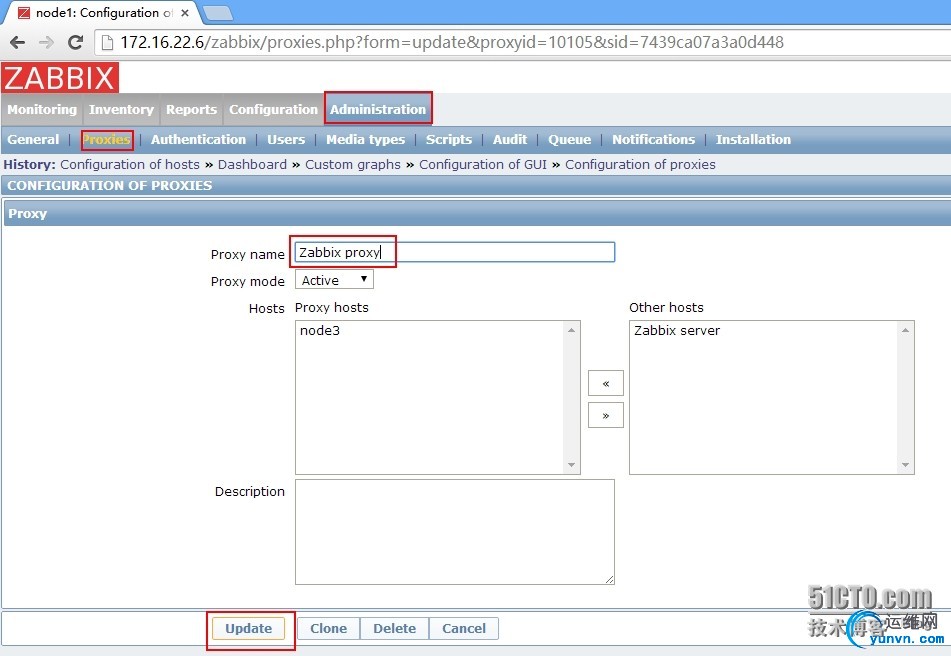
Task: Go to Authentication submenu
Action: click(x=198, y=139)
